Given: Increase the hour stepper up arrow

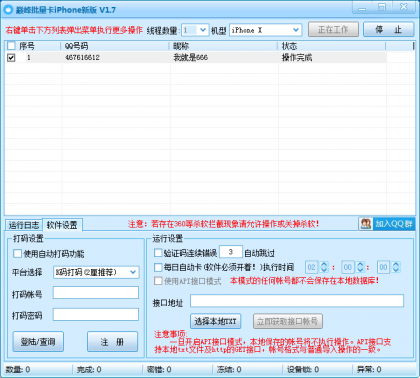Looking at the screenshot, I should pos(324,264).
